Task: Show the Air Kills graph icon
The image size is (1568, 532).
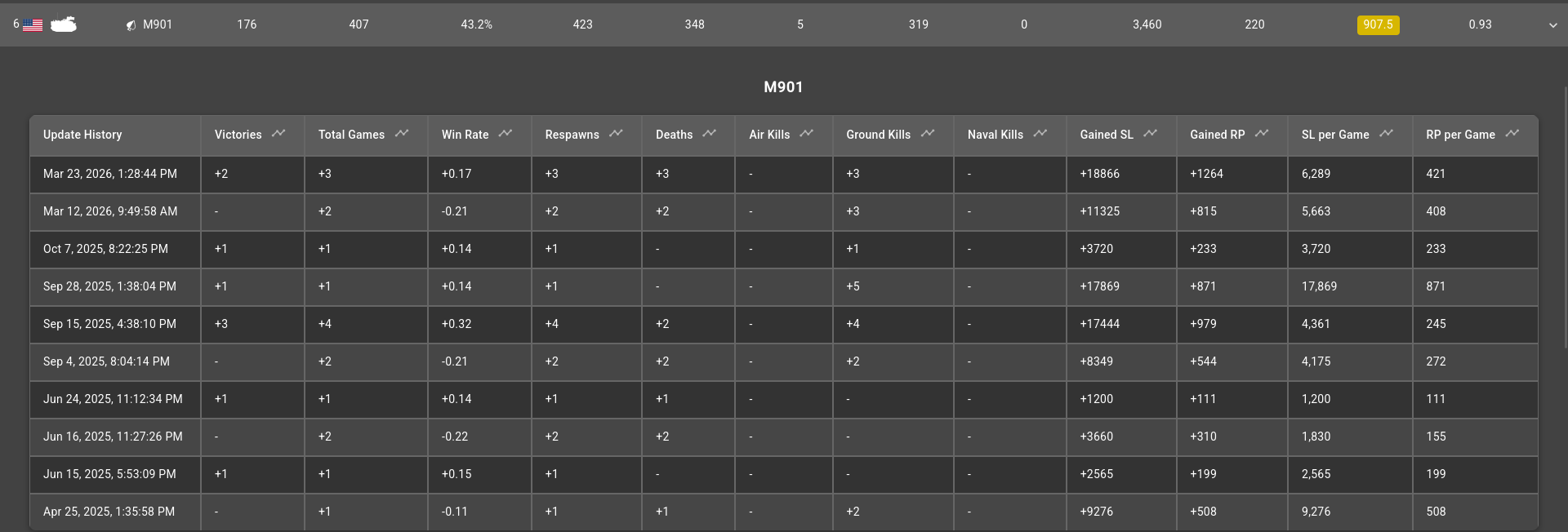Action: [807, 133]
